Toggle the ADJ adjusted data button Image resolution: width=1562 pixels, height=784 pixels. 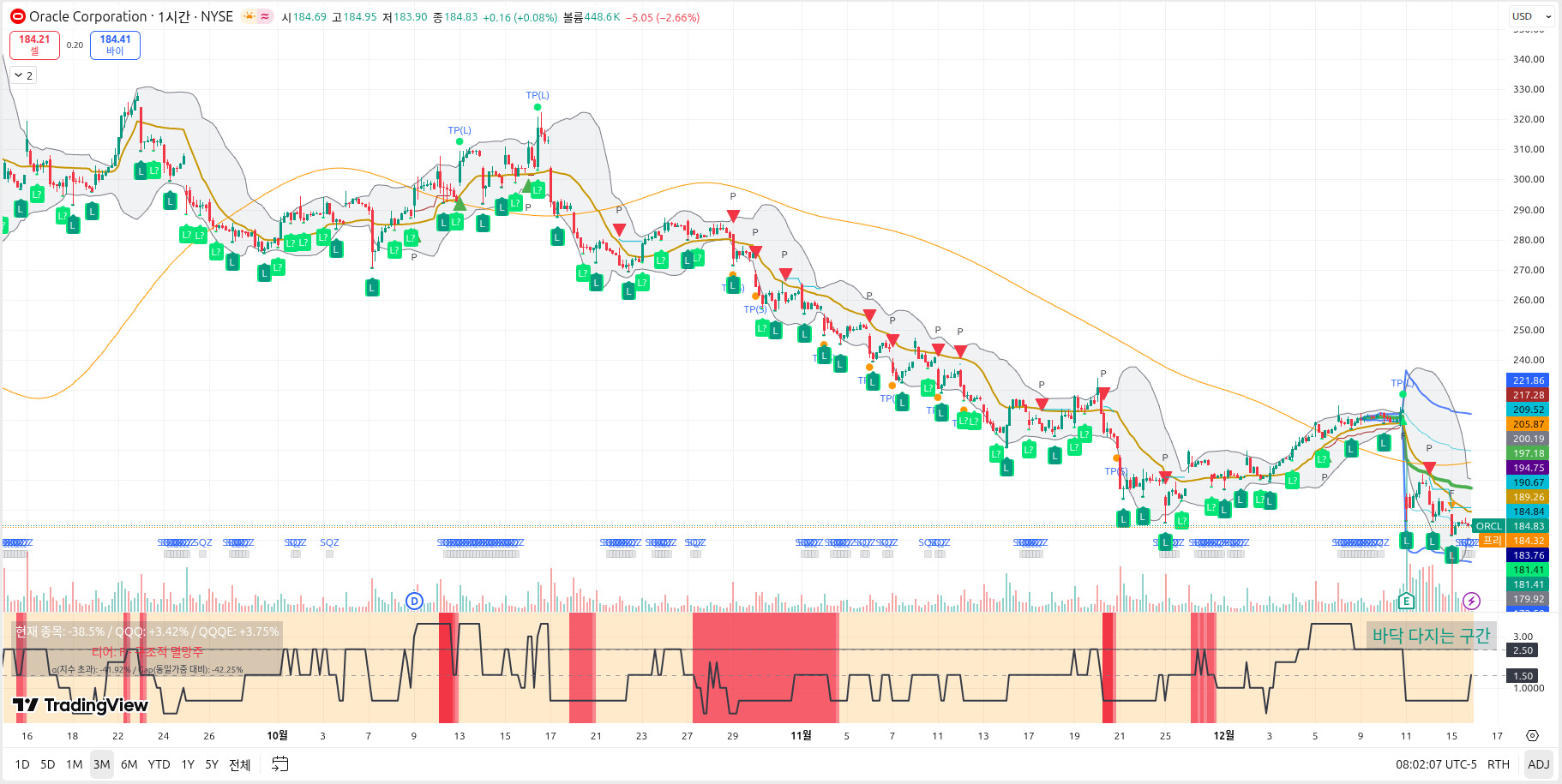(1538, 764)
